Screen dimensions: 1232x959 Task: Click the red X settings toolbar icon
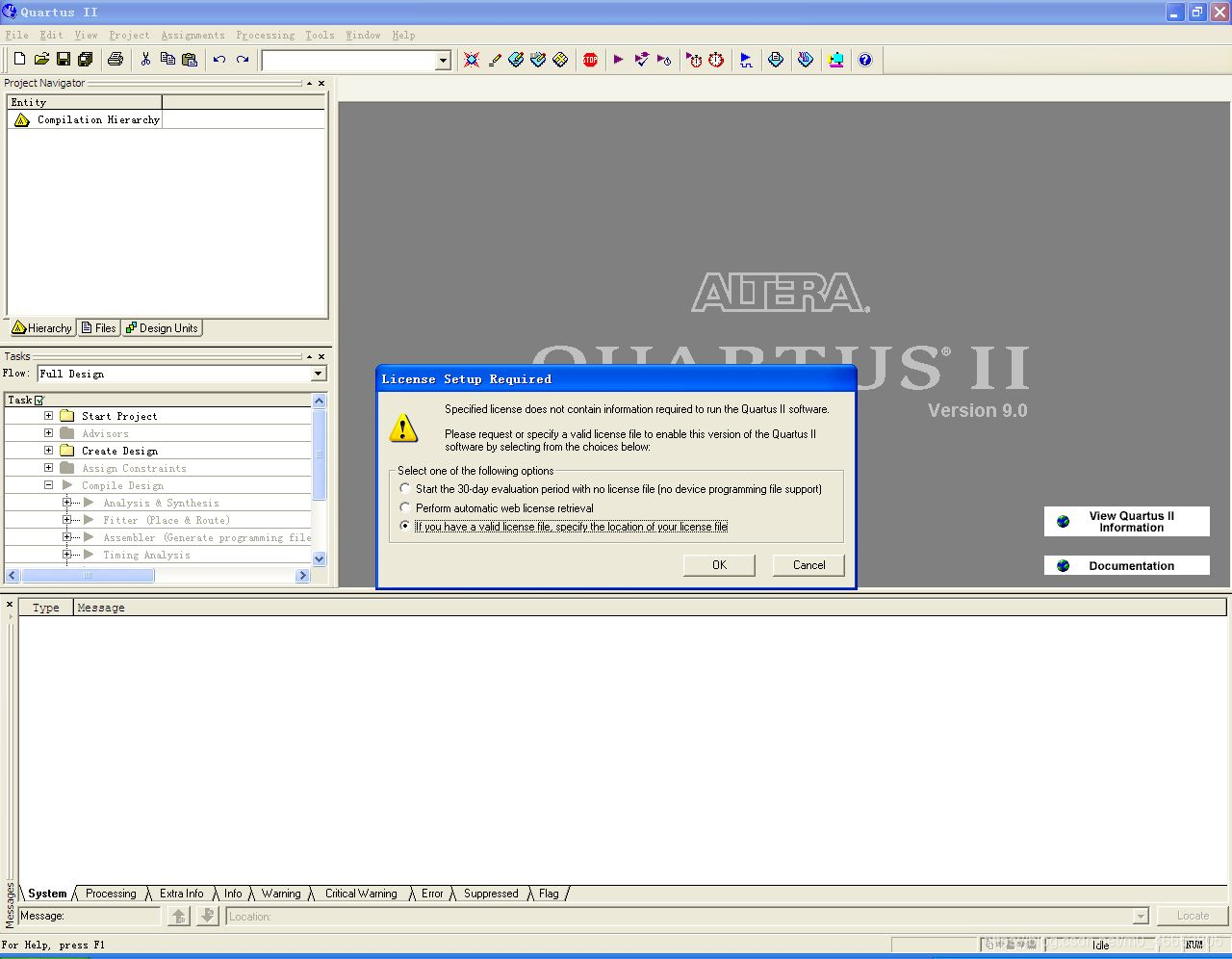pyautogui.click(x=472, y=60)
